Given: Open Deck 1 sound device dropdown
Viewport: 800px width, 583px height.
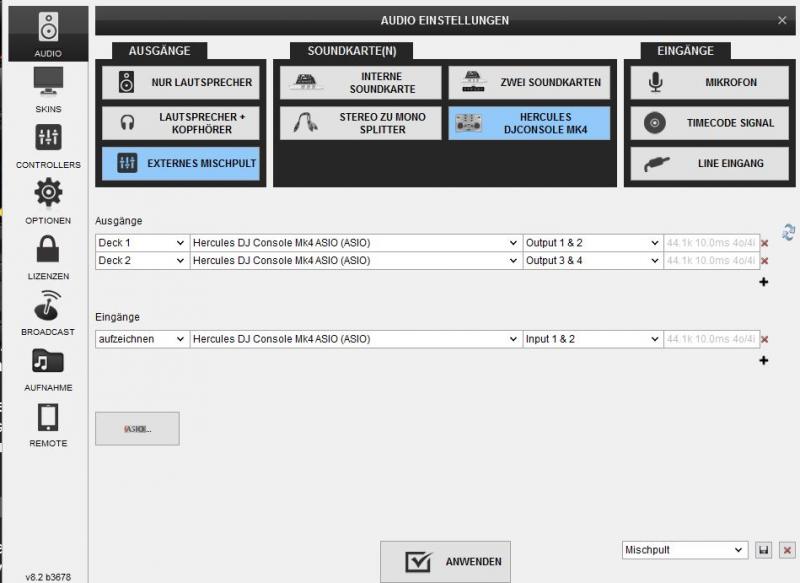Looking at the screenshot, I should pyautogui.click(x=356, y=243).
